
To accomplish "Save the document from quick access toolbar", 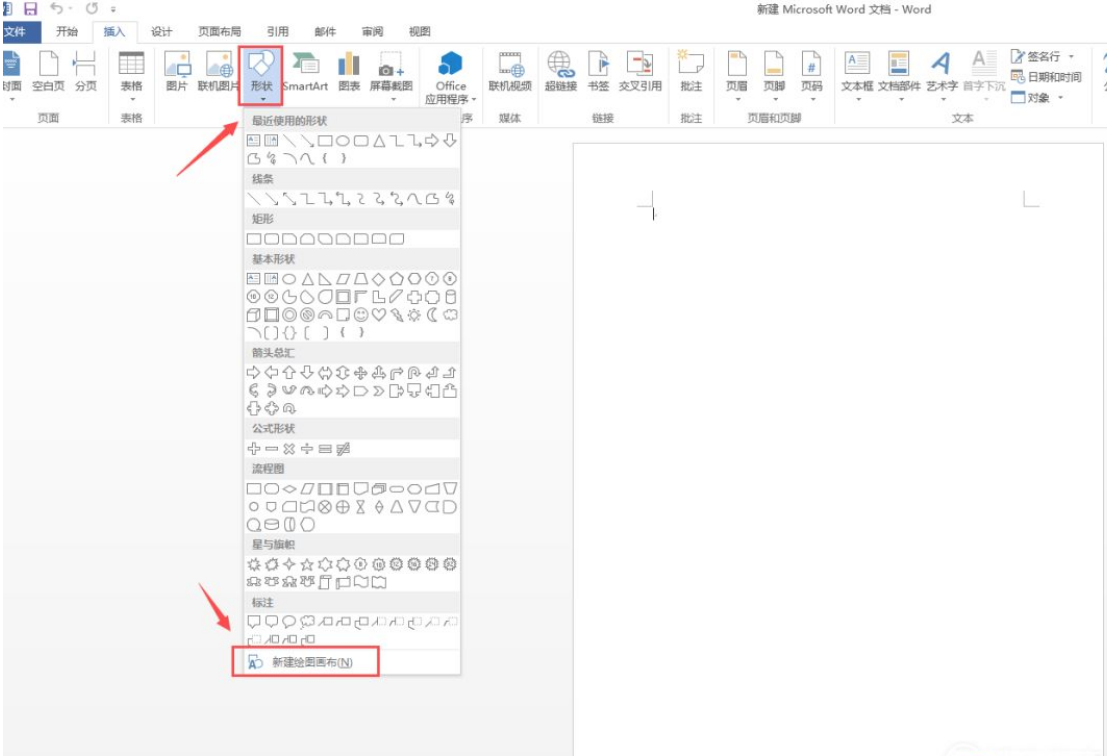I will click(x=30, y=9).
